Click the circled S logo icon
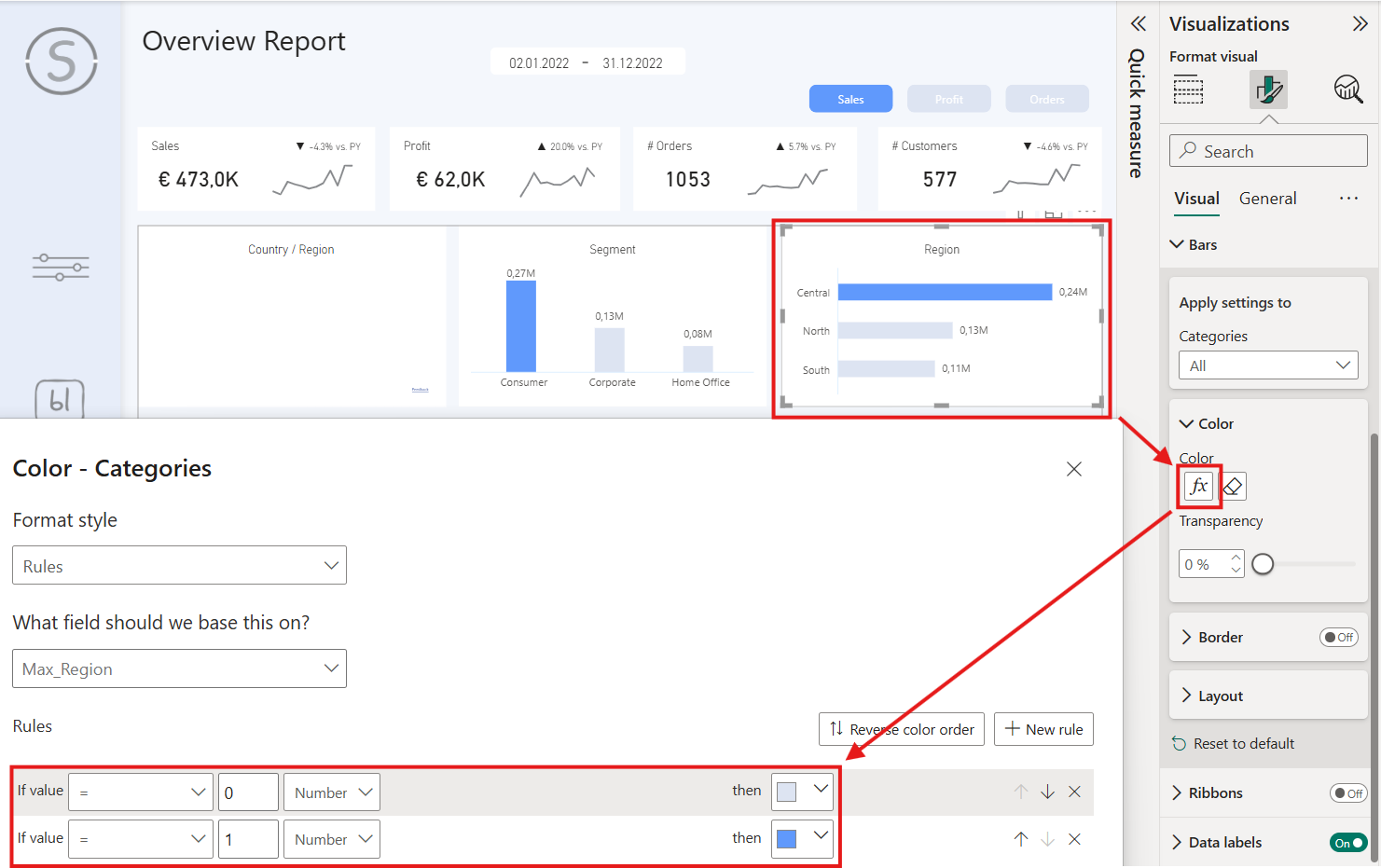Screen dimensions: 1381x868 point(62,62)
